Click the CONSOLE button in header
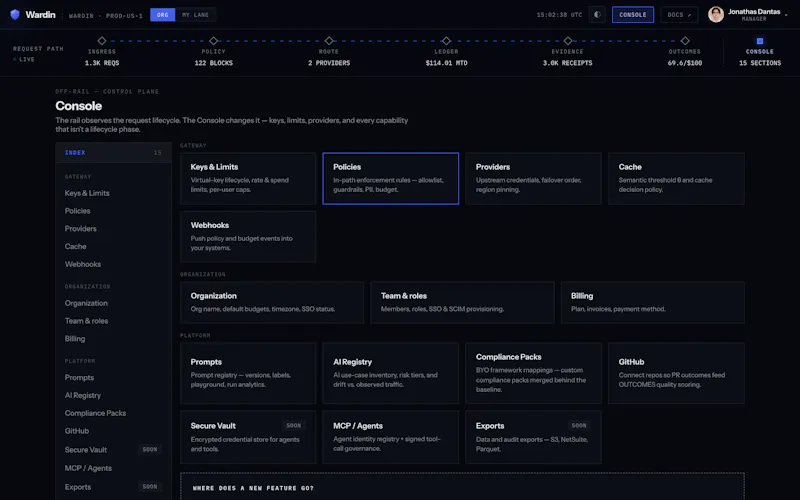The height and width of the screenshot is (500, 800). coord(633,15)
